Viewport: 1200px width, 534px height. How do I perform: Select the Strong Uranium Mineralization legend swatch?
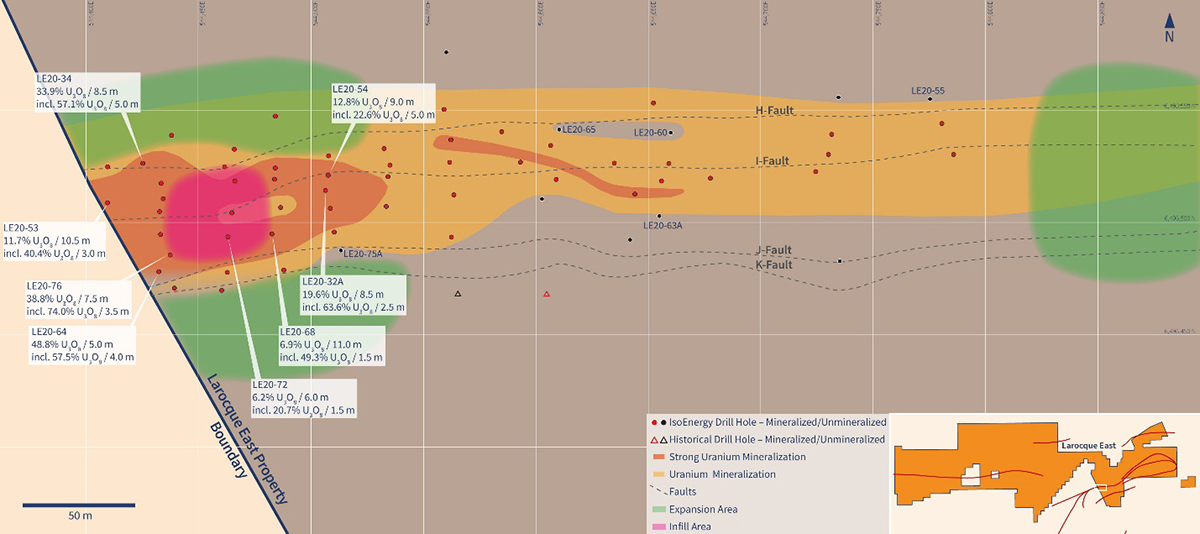point(658,457)
